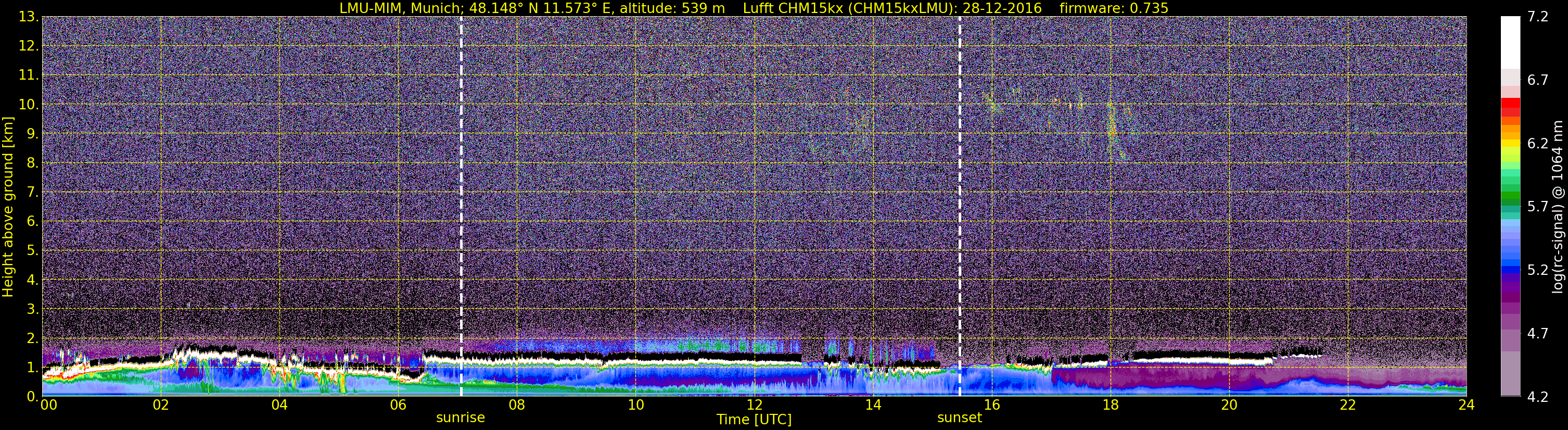Image resolution: width=1568 pixels, height=430 pixels.
Task: Click the x-axis tick label '22'
Action: [1348, 405]
